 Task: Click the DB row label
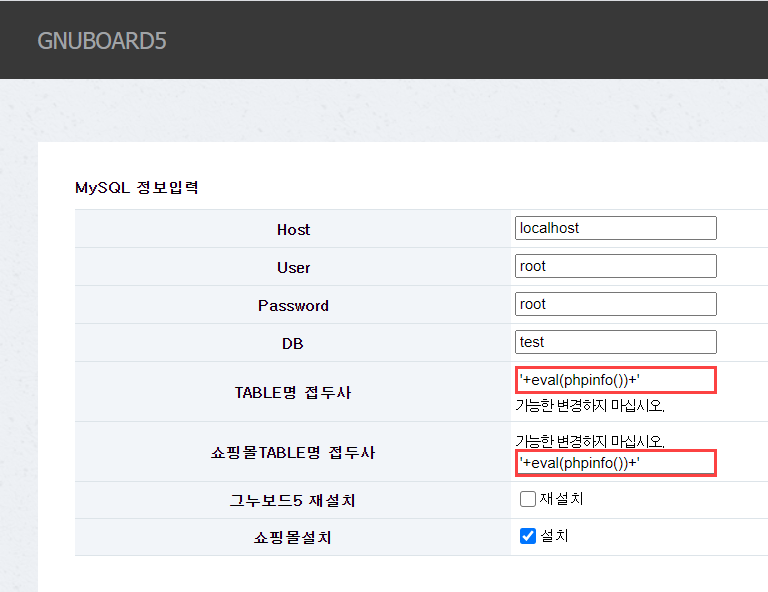292,344
